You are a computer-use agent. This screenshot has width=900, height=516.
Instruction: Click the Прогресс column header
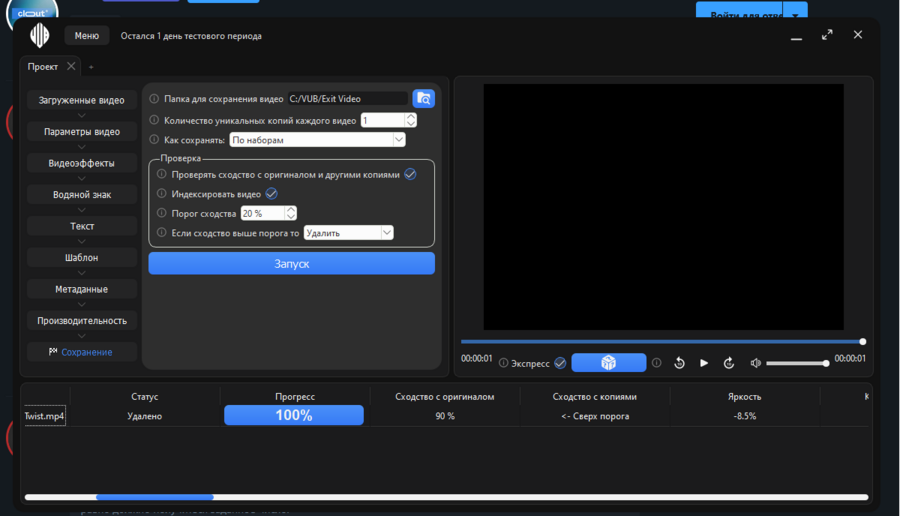(x=295, y=397)
